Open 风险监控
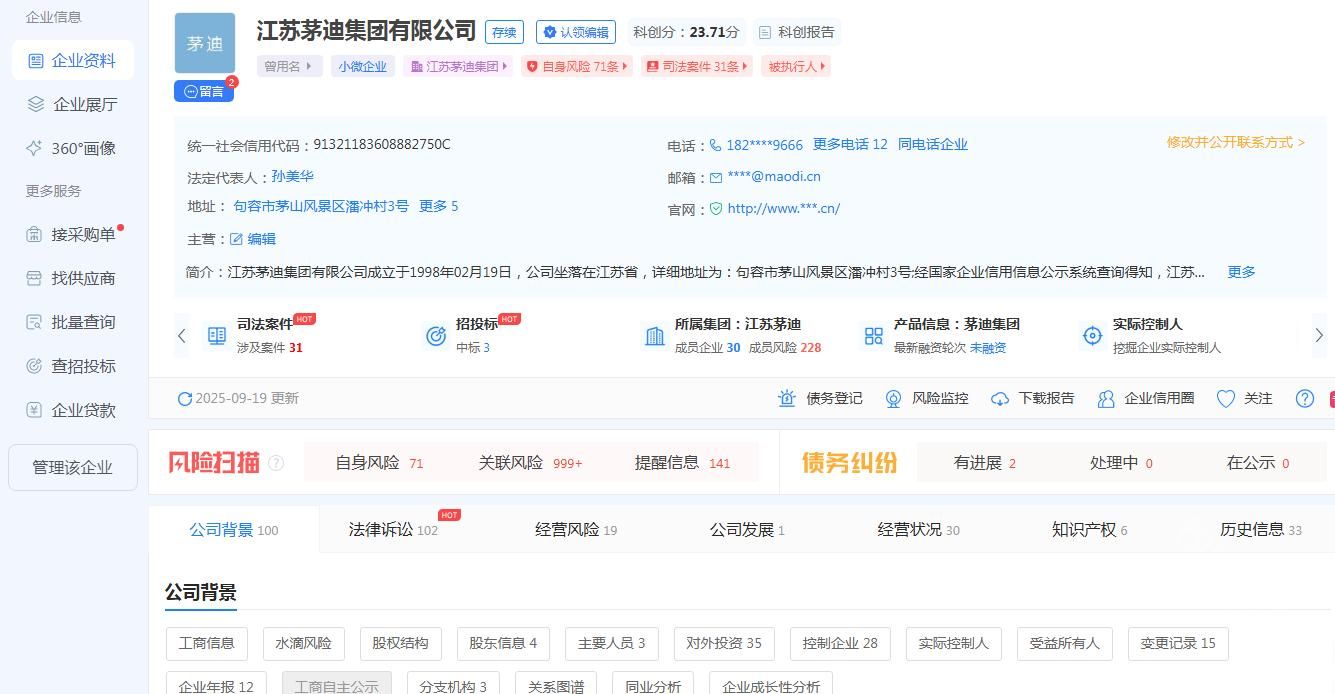Image resolution: width=1335 pixels, height=694 pixels. (x=926, y=398)
